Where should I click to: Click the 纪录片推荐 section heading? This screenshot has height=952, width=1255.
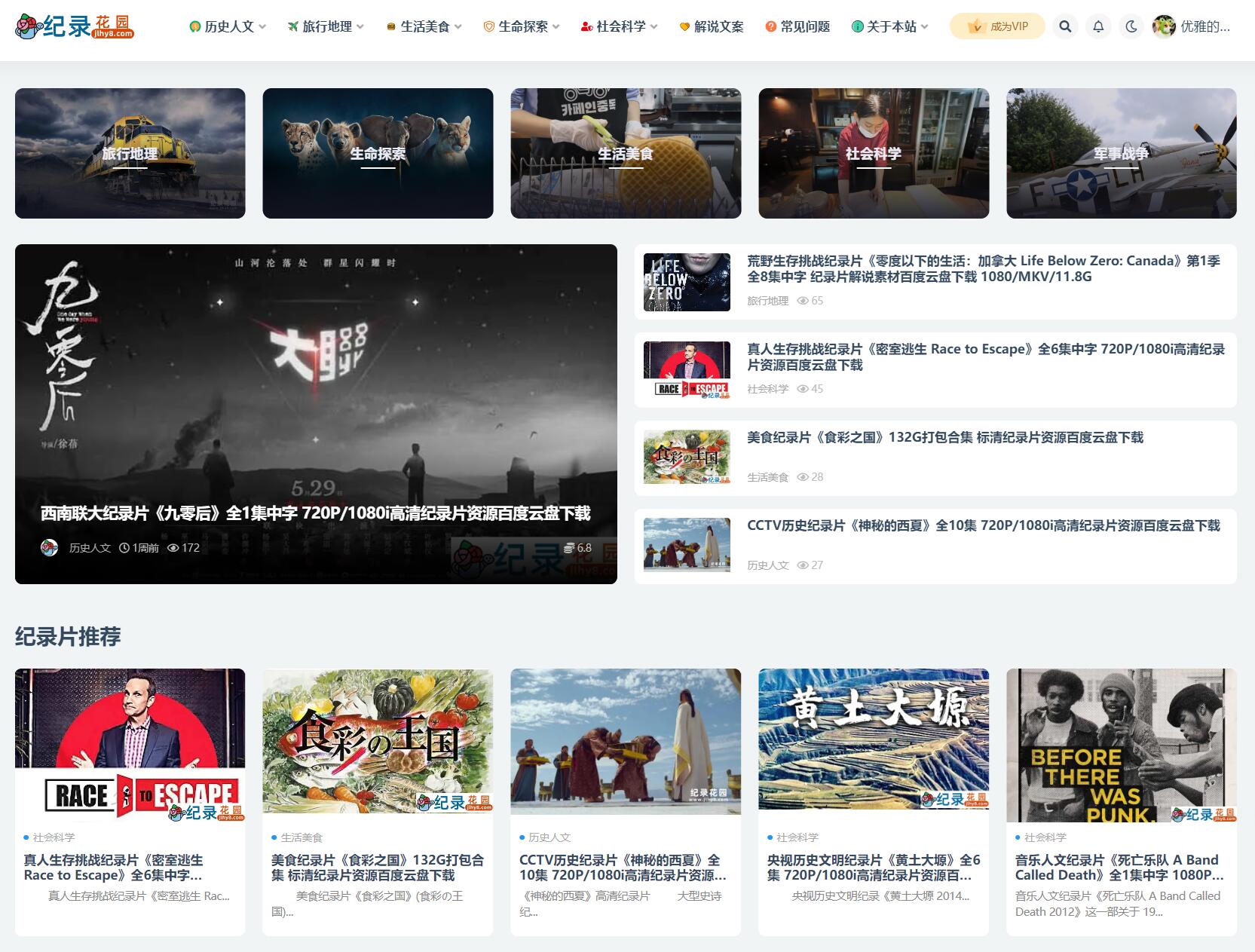coord(68,636)
